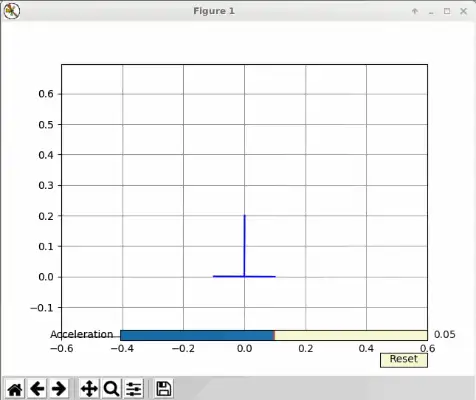Viewport: 476px width, 400px height.
Task: Click the x-axis tick label −0.2
Action: pyautogui.click(x=183, y=349)
